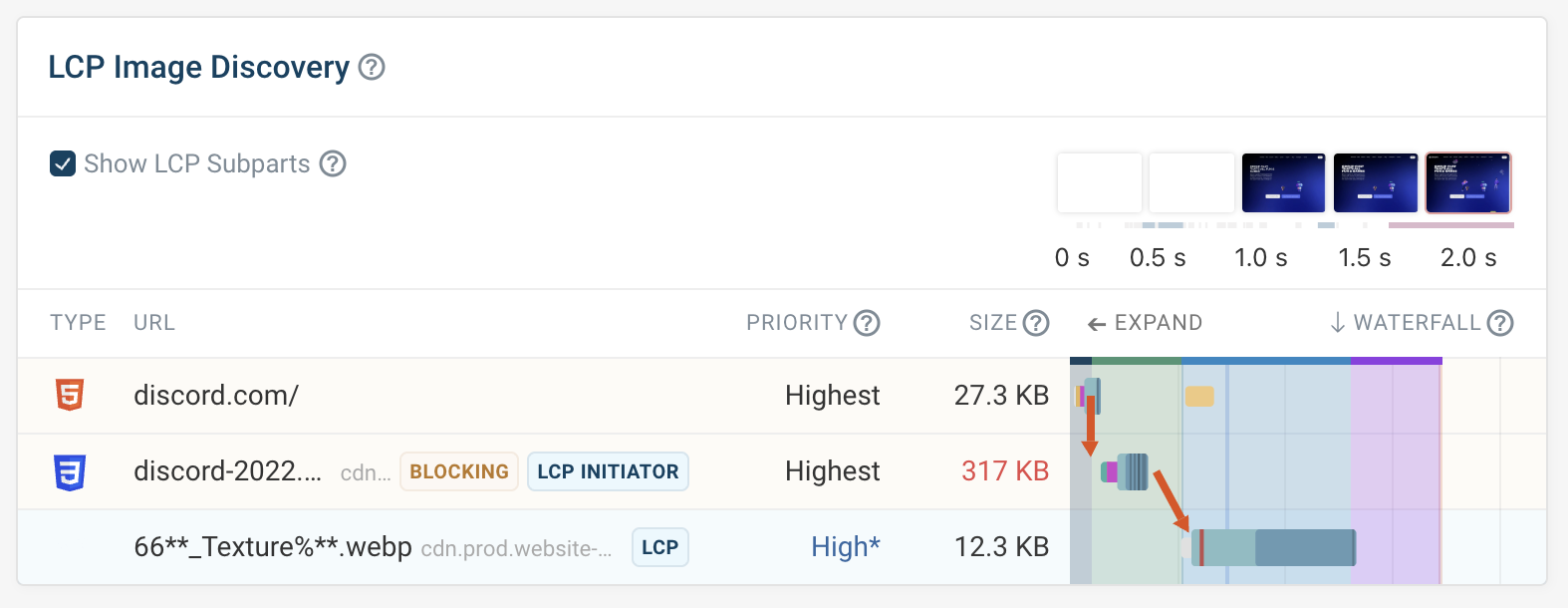Uncheck the Show LCP Subparts checkbox

pos(63,163)
